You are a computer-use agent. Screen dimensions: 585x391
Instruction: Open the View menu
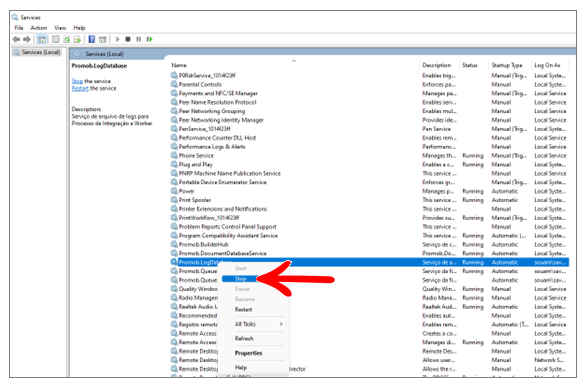click(60, 28)
